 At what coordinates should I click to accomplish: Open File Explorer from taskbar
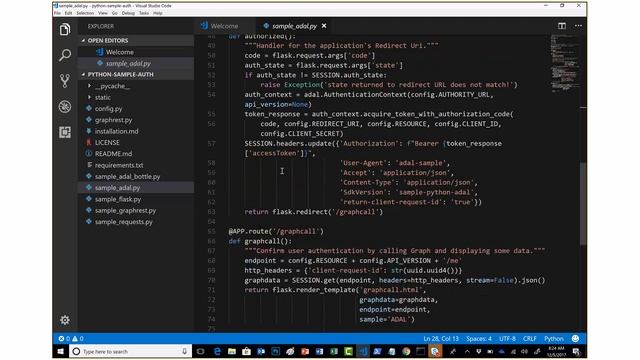[232, 351]
